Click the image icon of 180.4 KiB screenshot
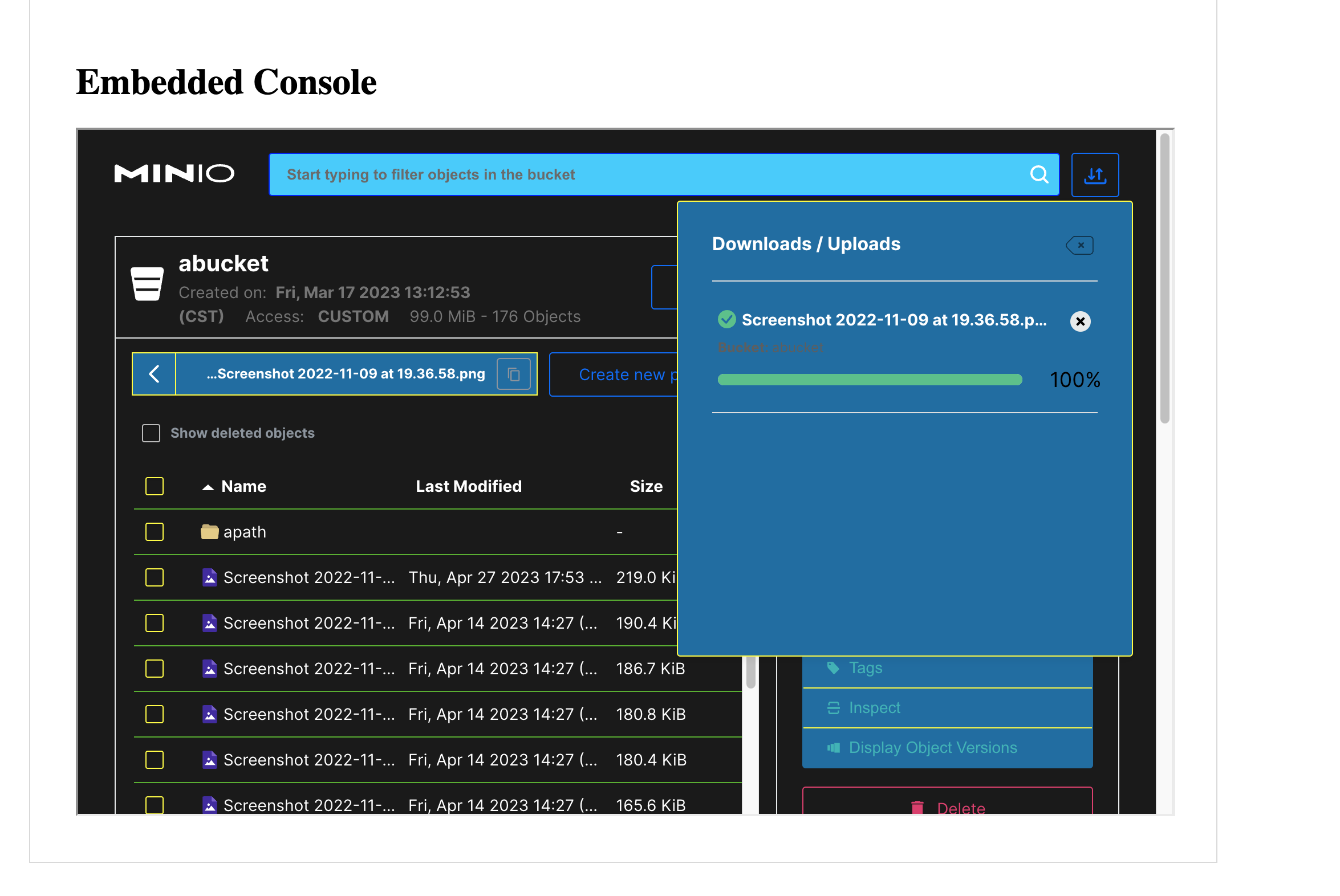The image size is (1340, 896). [209, 760]
